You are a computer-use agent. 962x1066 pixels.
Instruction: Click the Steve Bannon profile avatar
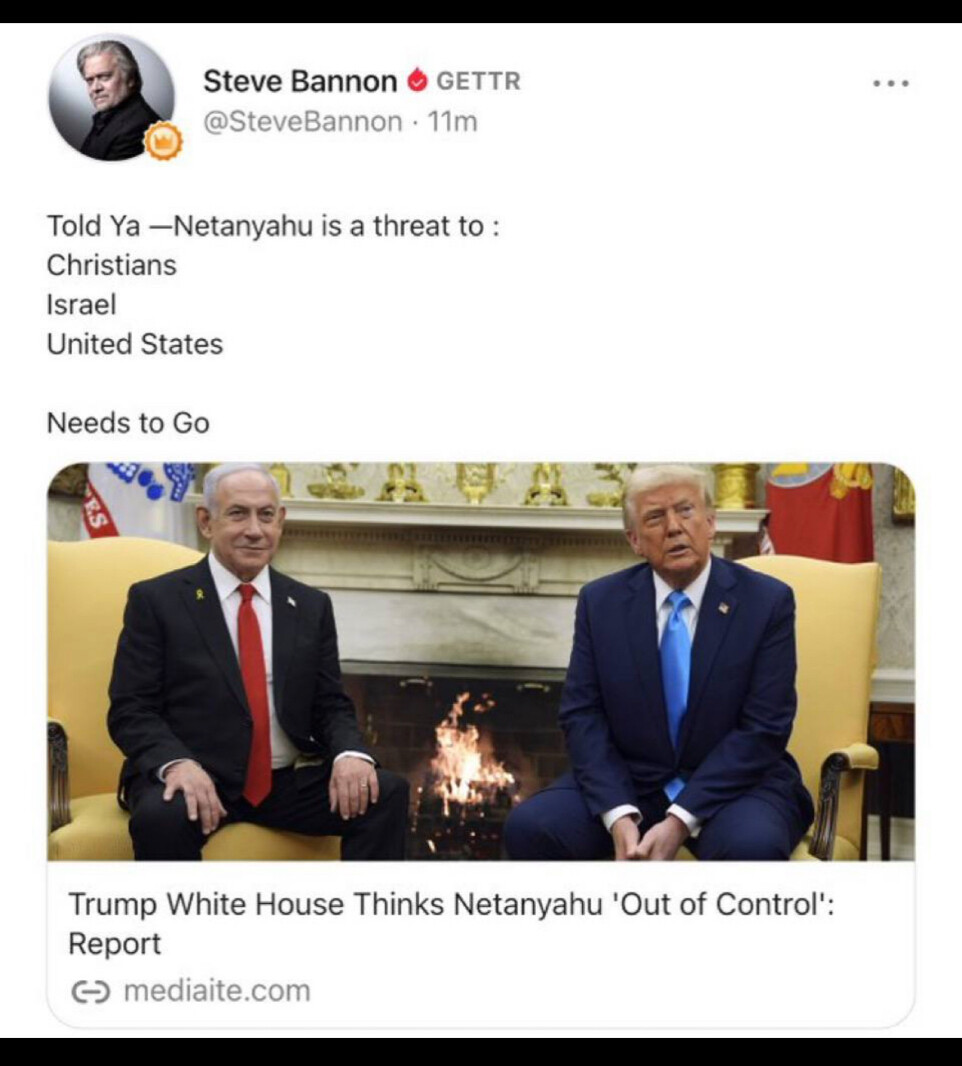click(x=111, y=97)
